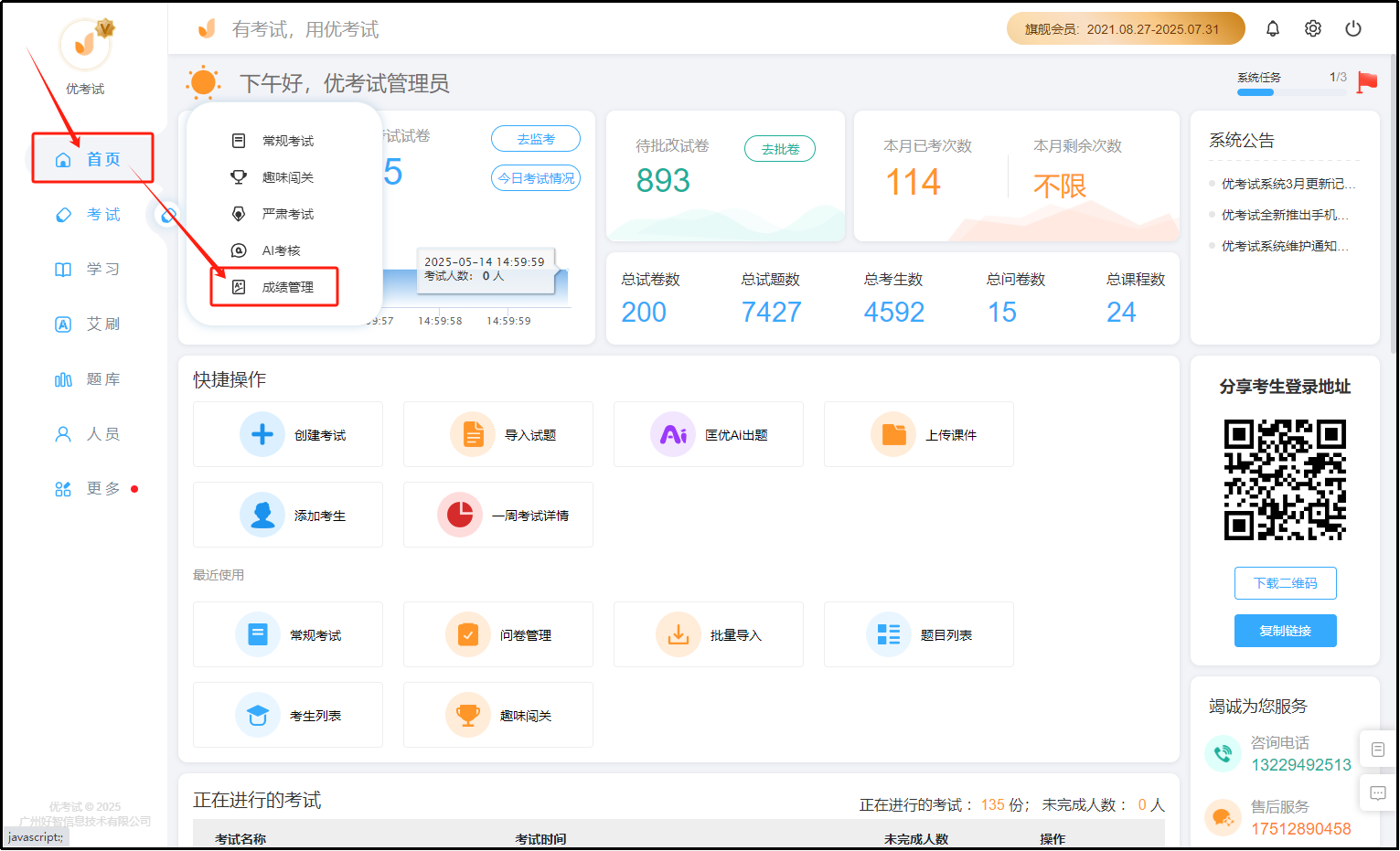
Task: Open 学习 in the sidebar
Action: 88,270
